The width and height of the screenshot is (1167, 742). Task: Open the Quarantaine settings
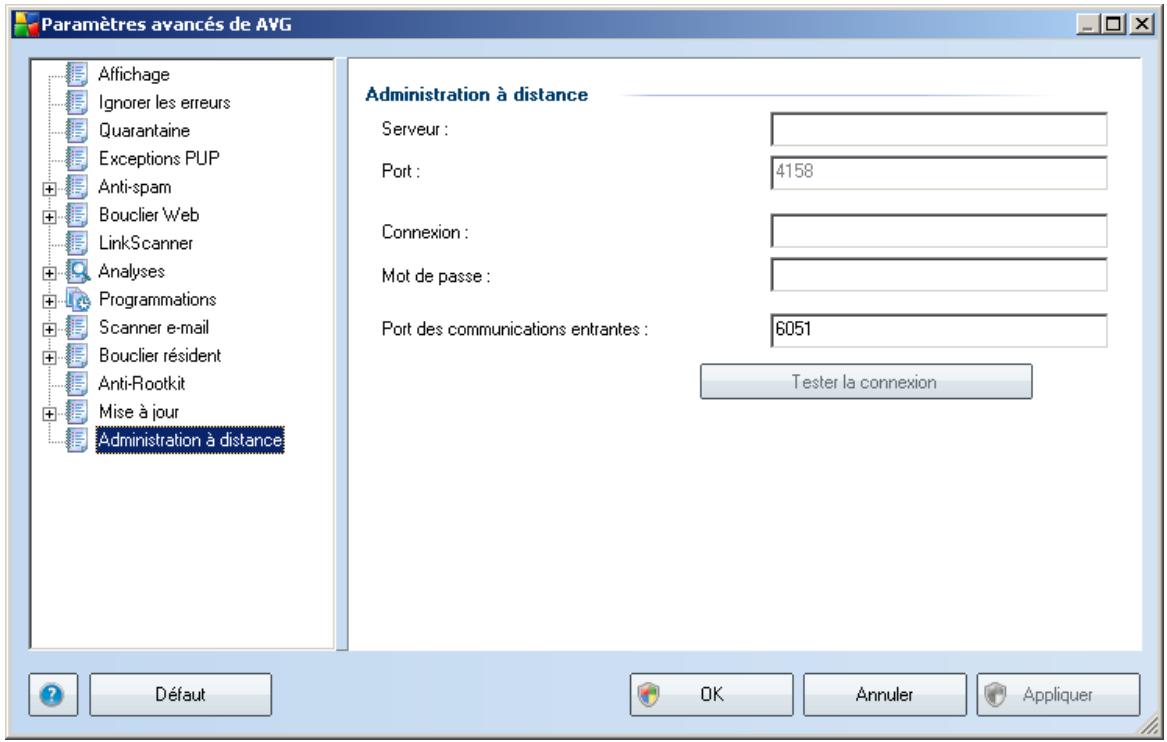click(x=144, y=131)
